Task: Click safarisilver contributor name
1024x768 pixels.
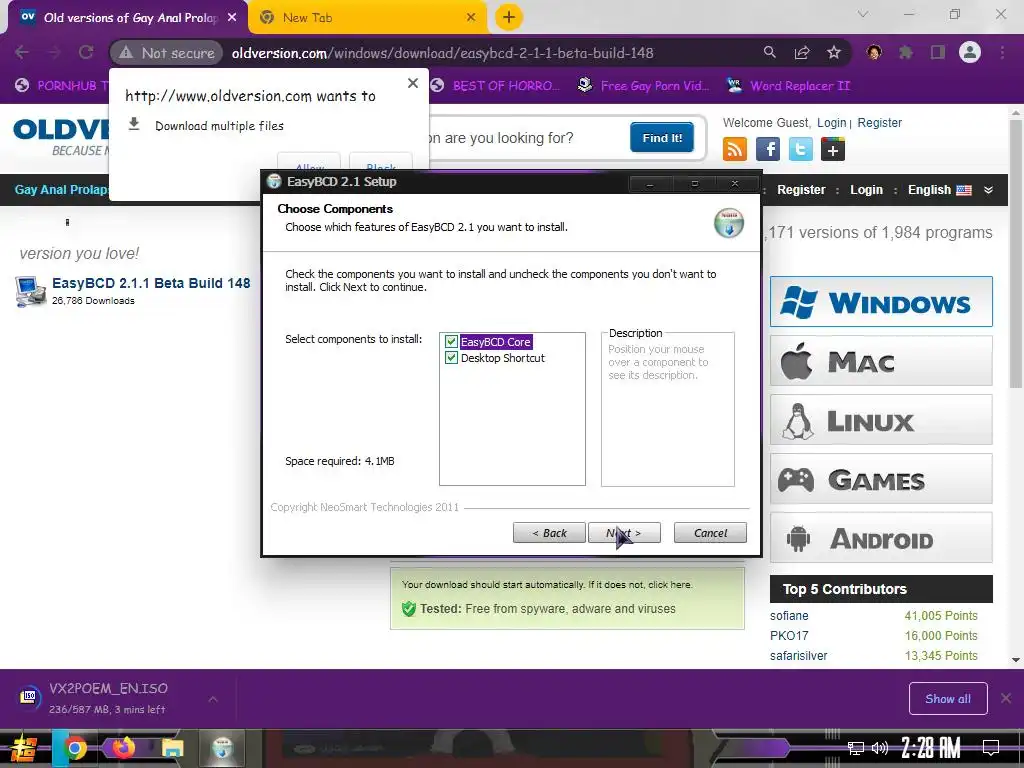Action: click(799, 656)
